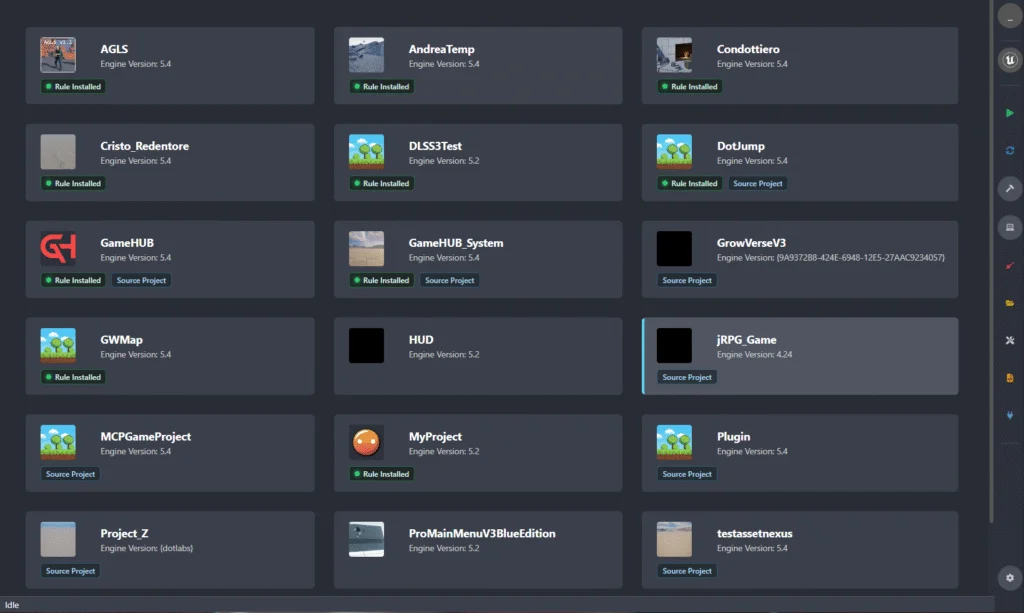Screen dimensions: 1024x613
Task: Click the round button atop the sidebar
Action: pyautogui.click(x=1009, y=17)
